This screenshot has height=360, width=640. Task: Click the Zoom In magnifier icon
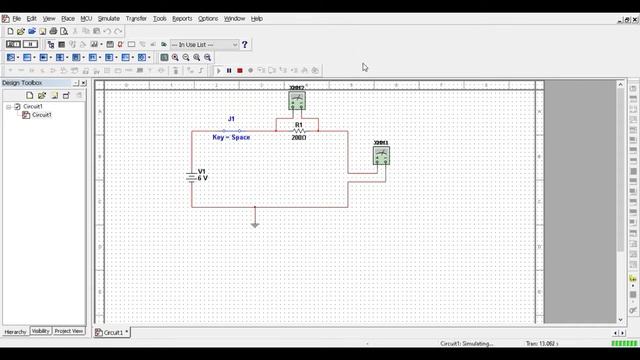tap(175, 58)
